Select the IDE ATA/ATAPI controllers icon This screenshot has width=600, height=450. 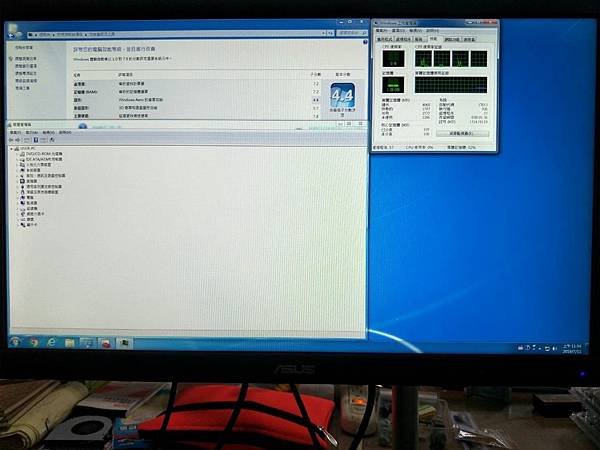click(23, 159)
